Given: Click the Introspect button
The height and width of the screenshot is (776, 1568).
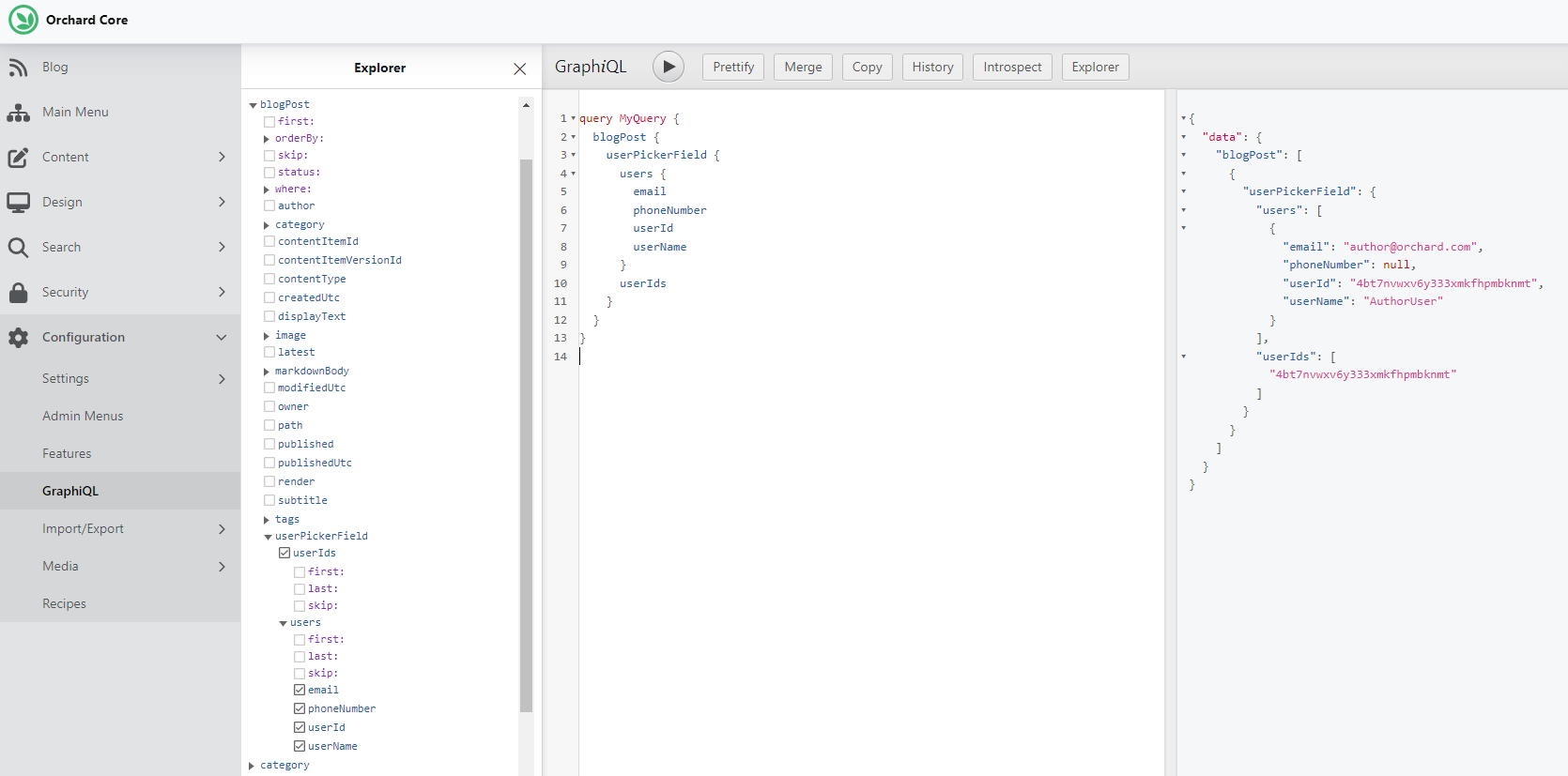Looking at the screenshot, I should click(1012, 68).
